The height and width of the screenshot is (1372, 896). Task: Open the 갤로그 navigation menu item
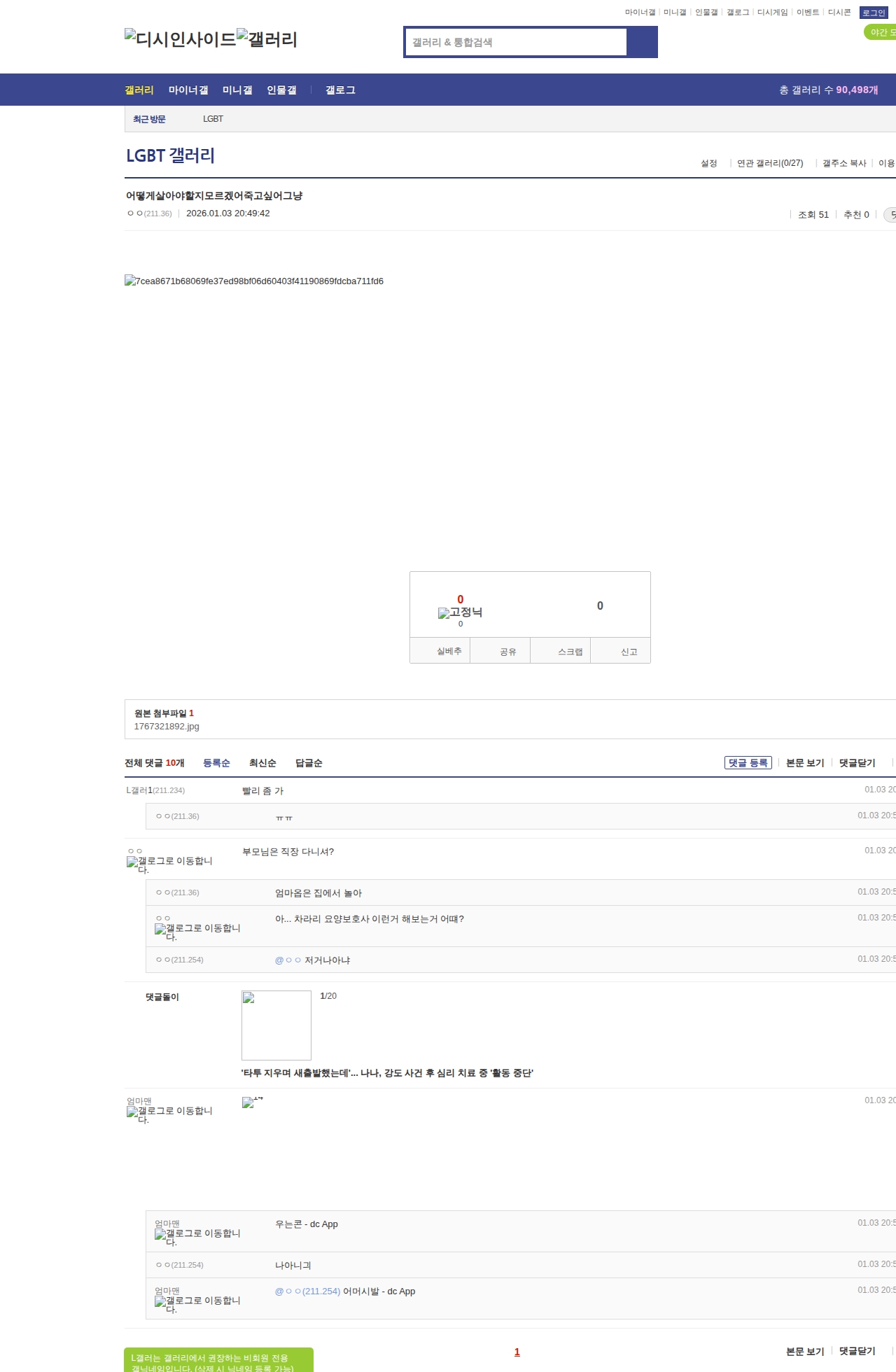pyautogui.click(x=340, y=90)
